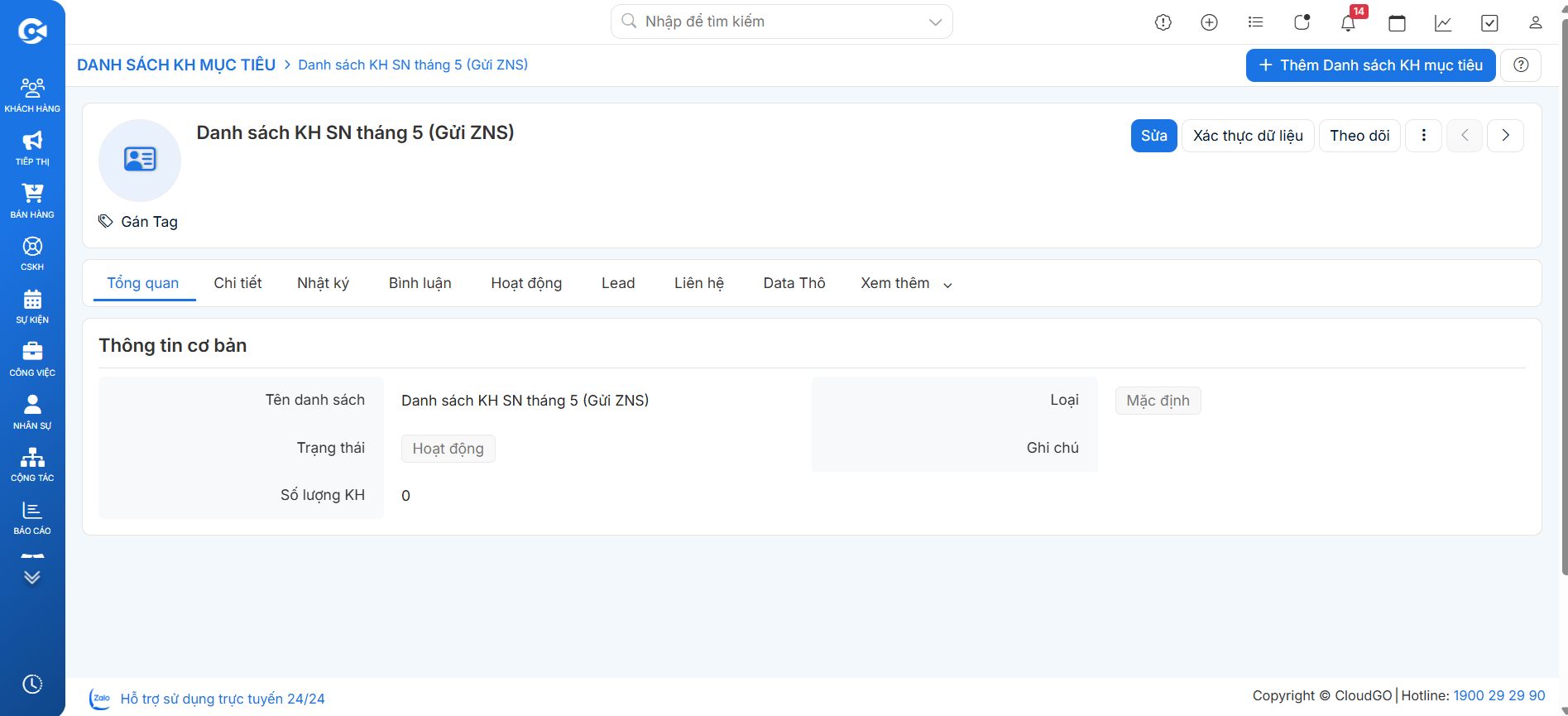Screen dimensions: 1568x716
Task: Click the Sửa edit button
Action: [x=1153, y=136]
